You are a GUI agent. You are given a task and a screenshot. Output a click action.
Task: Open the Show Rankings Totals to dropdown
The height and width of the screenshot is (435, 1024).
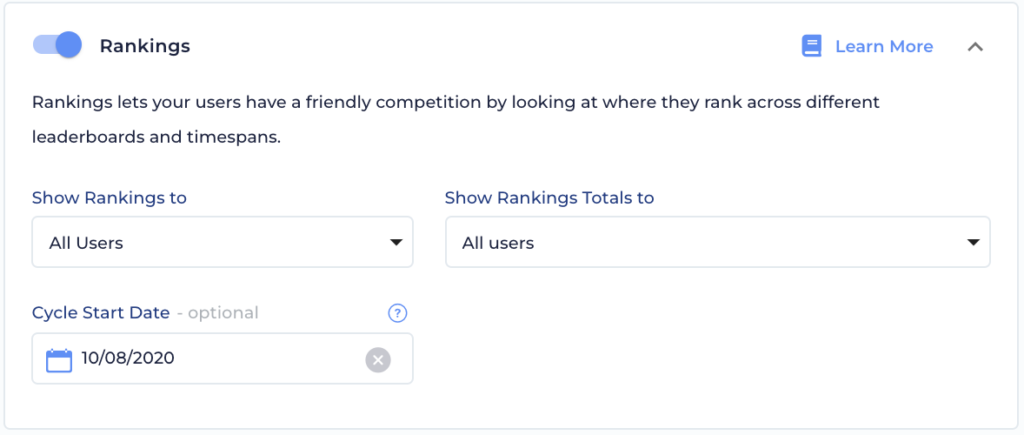(x=718, y=242)
